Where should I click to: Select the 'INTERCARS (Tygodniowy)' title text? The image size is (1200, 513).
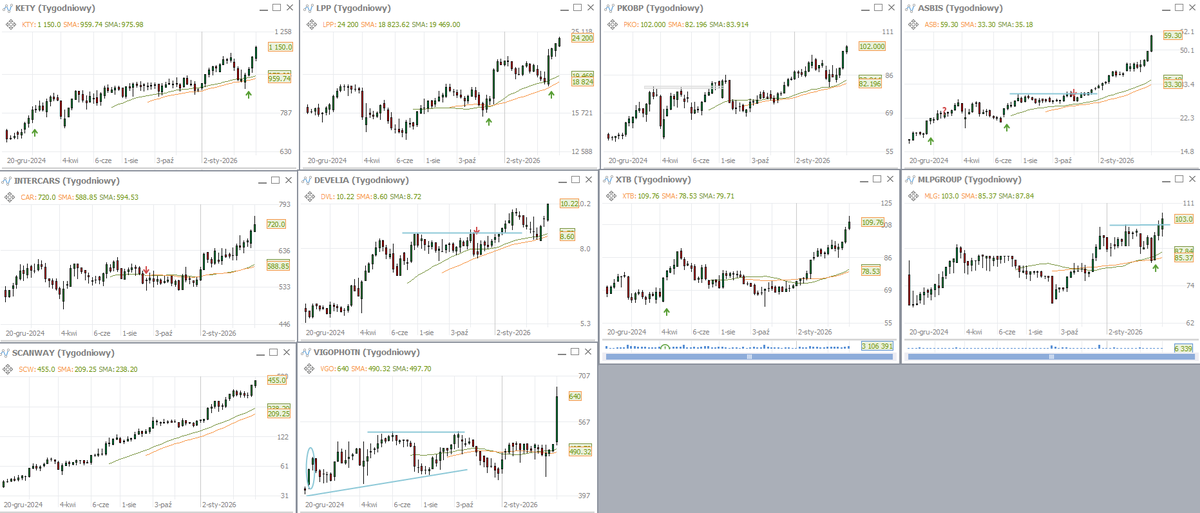pos(67,181)
